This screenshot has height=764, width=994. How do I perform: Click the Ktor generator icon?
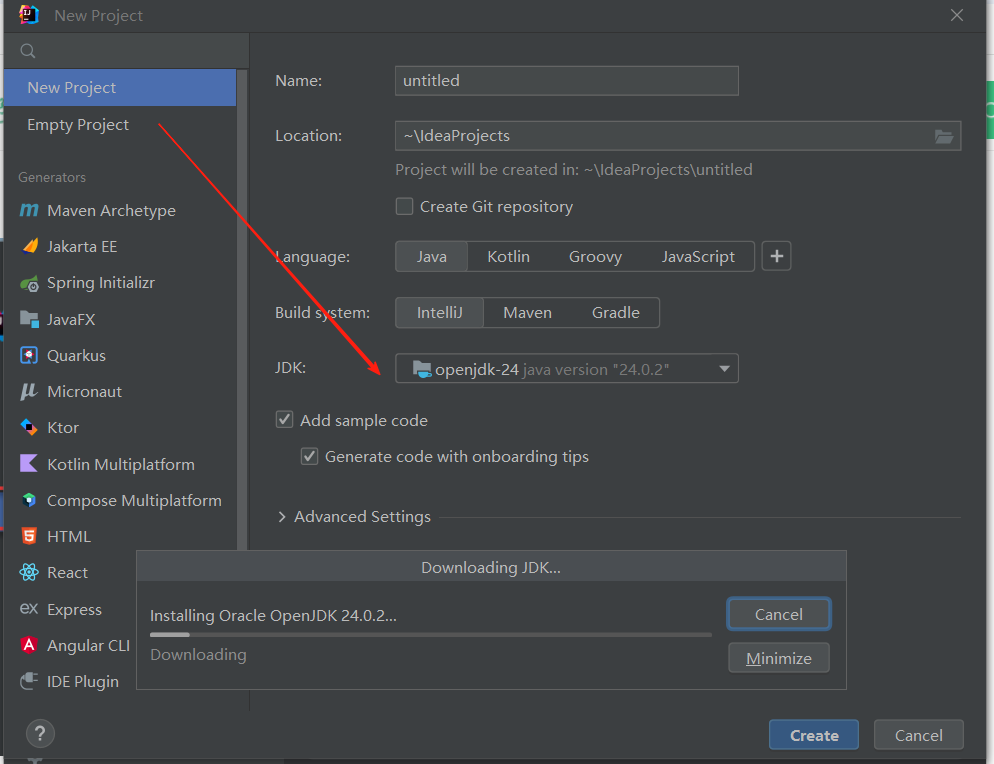29,427
